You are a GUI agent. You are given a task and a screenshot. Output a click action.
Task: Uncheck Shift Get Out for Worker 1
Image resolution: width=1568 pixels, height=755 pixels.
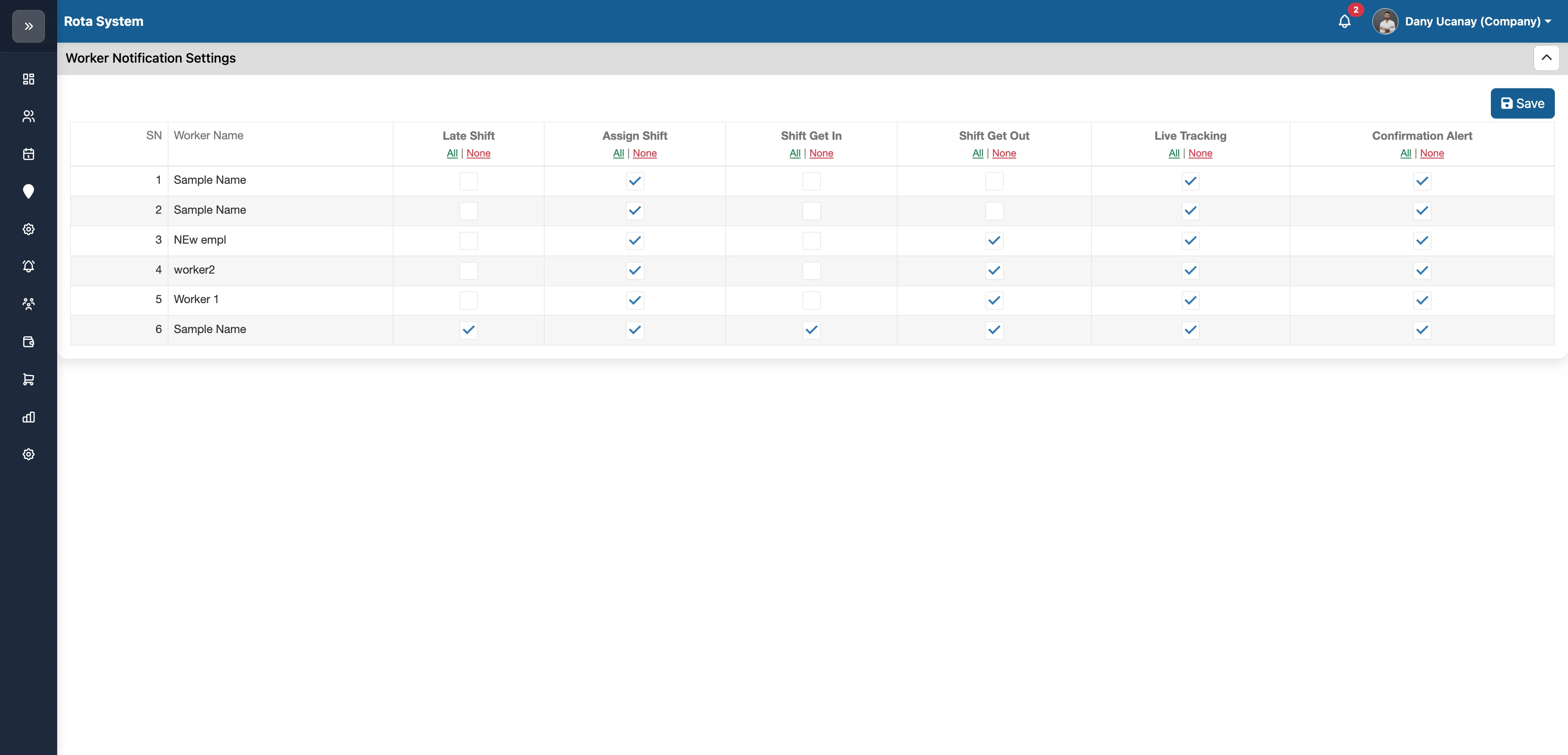[994, 300]
